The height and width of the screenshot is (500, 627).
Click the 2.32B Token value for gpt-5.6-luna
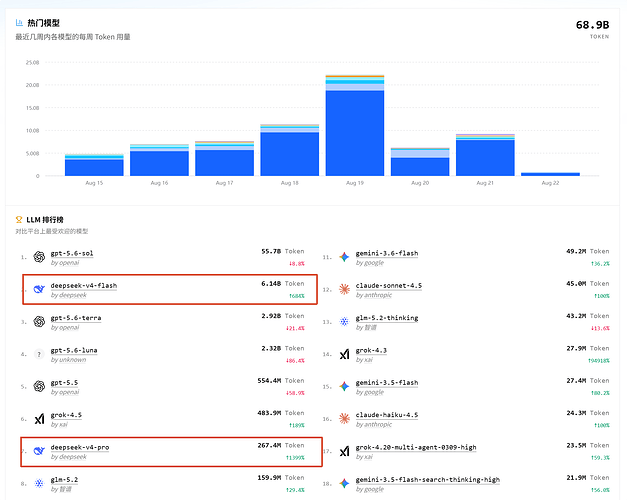coord(283,348)
